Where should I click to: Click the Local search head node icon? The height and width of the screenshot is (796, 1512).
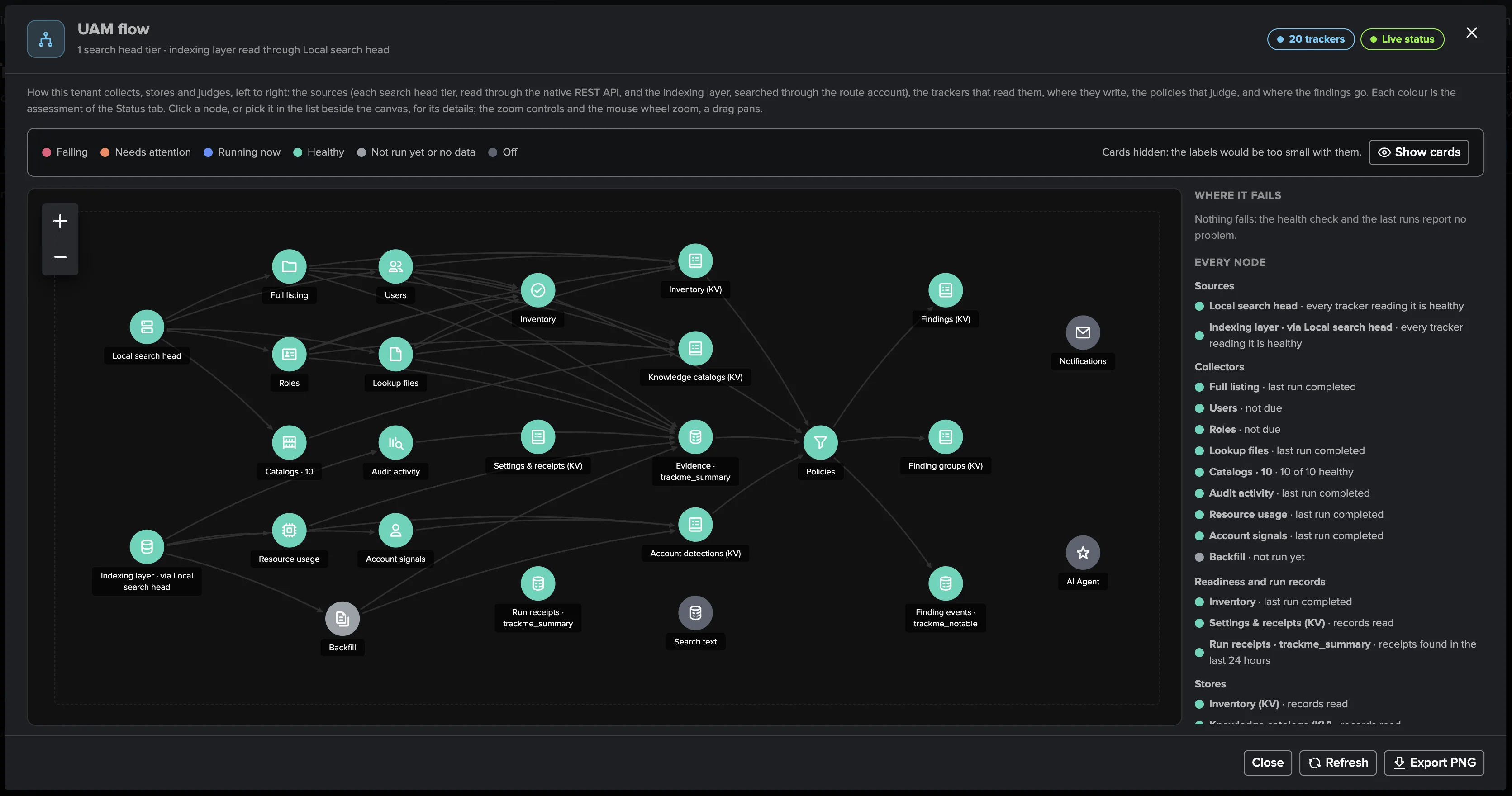(147, 327)
